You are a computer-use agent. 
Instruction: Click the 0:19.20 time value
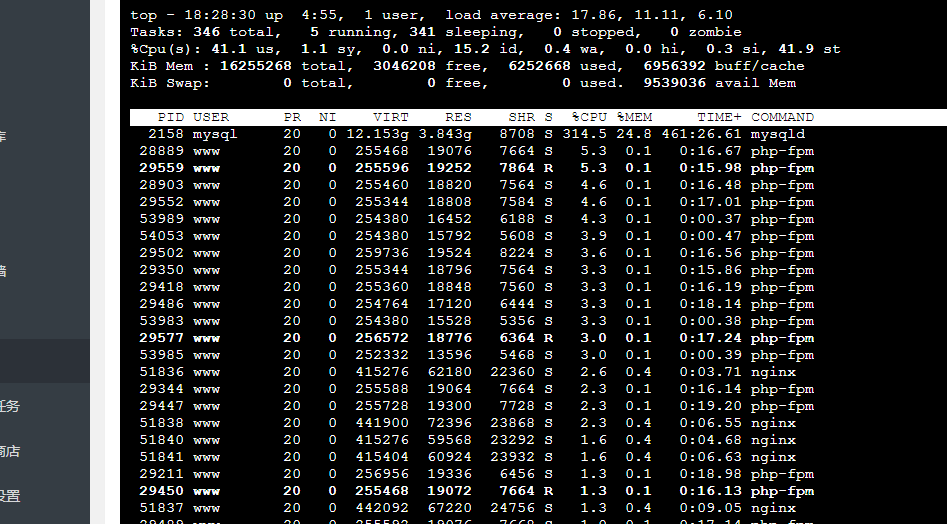click(711, 406)
